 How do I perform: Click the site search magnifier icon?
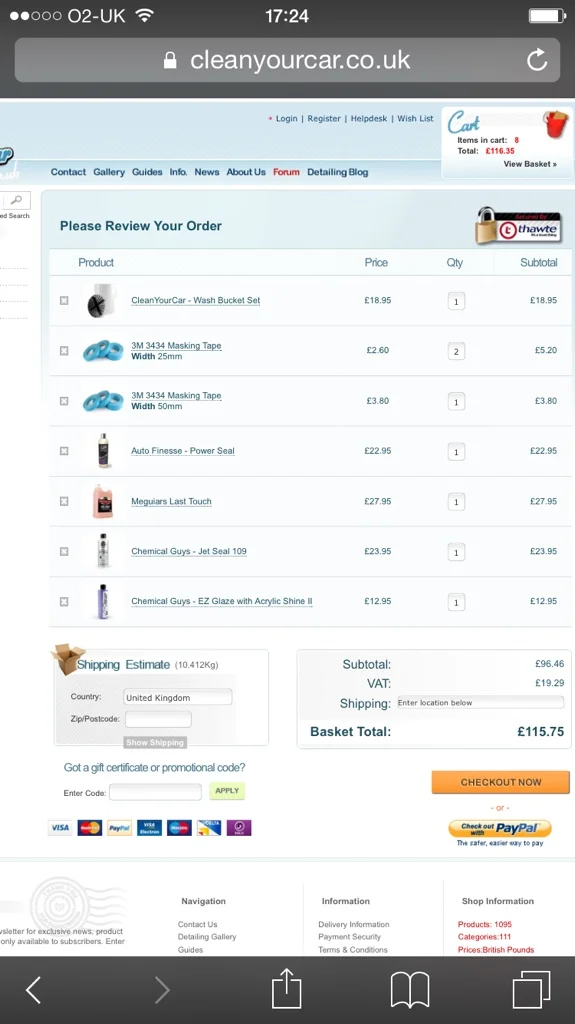(x=16, y=200)
